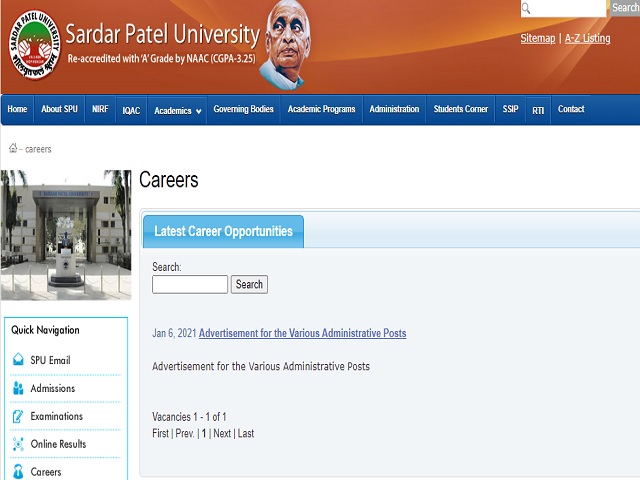
Task: Click the Online Results sidebar link
Action: 58,444
